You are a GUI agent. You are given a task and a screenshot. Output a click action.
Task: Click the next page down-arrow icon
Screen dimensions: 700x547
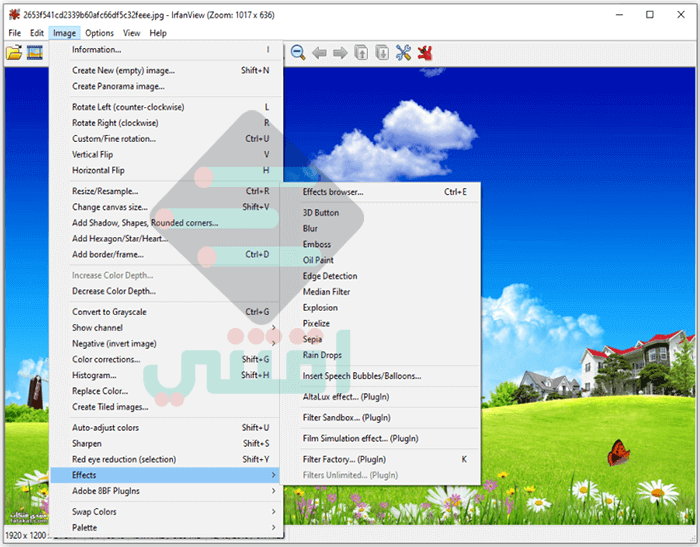pos(382,53)
